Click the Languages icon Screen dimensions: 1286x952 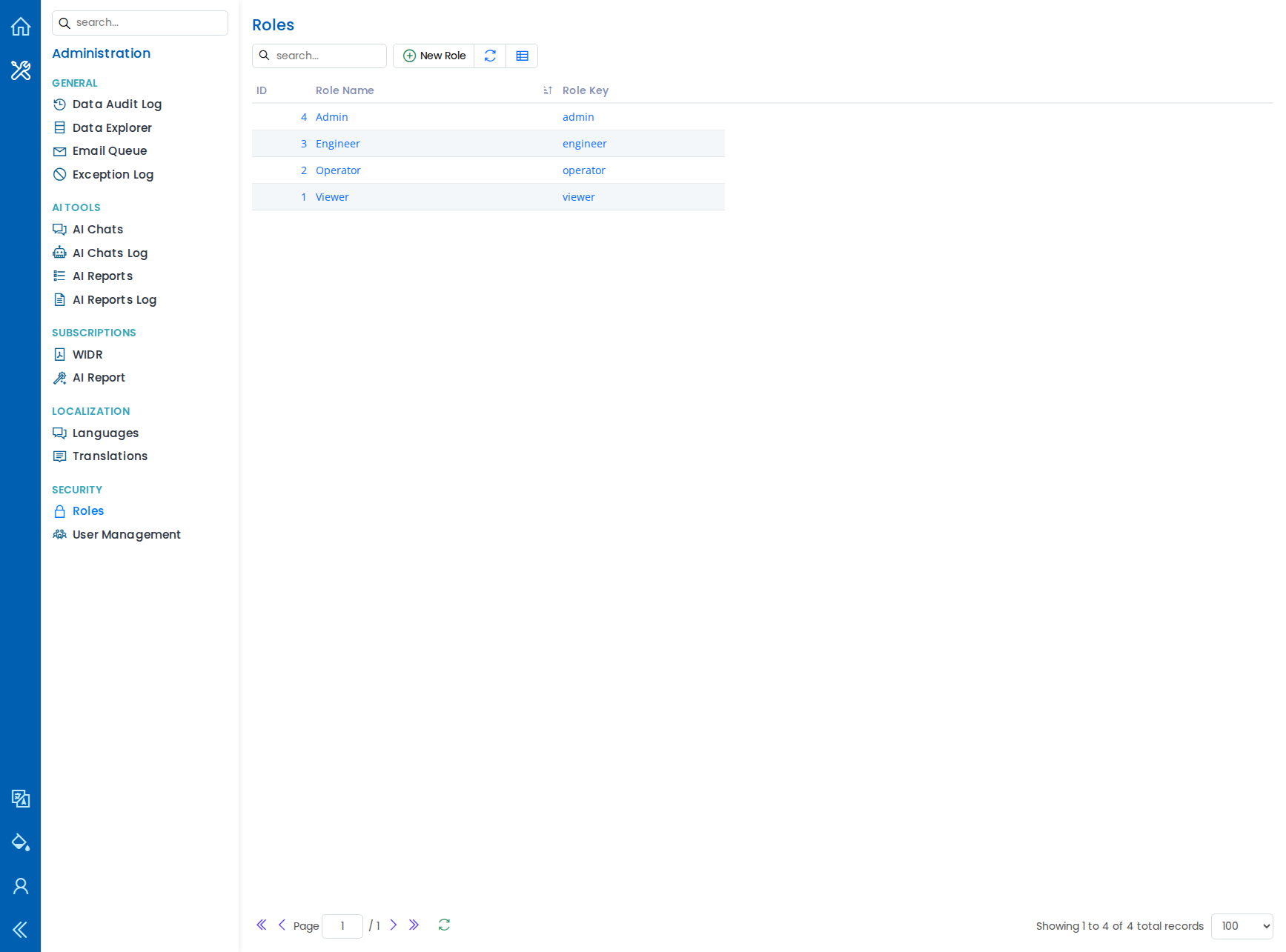coord(60,433)
